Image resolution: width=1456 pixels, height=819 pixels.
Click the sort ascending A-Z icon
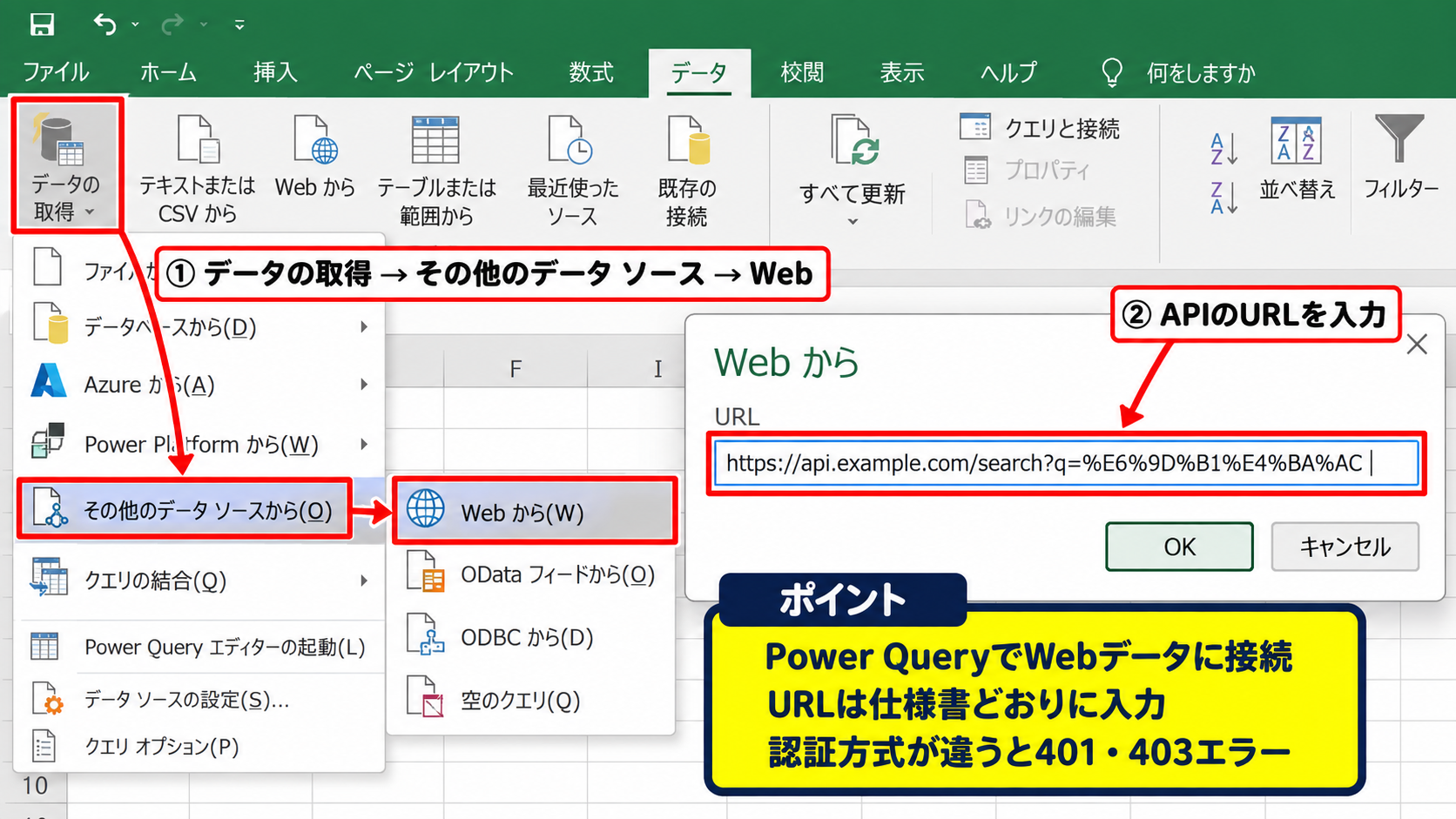[x=1223, y=149]
